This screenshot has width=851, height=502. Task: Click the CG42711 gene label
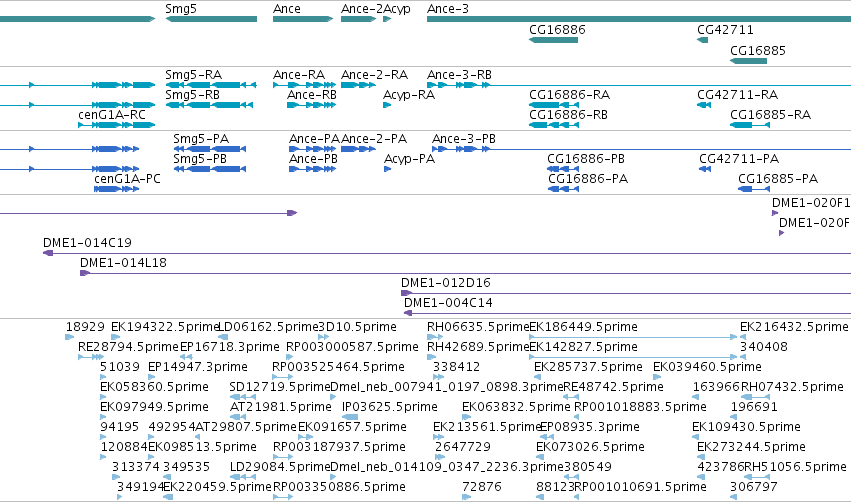725,30
